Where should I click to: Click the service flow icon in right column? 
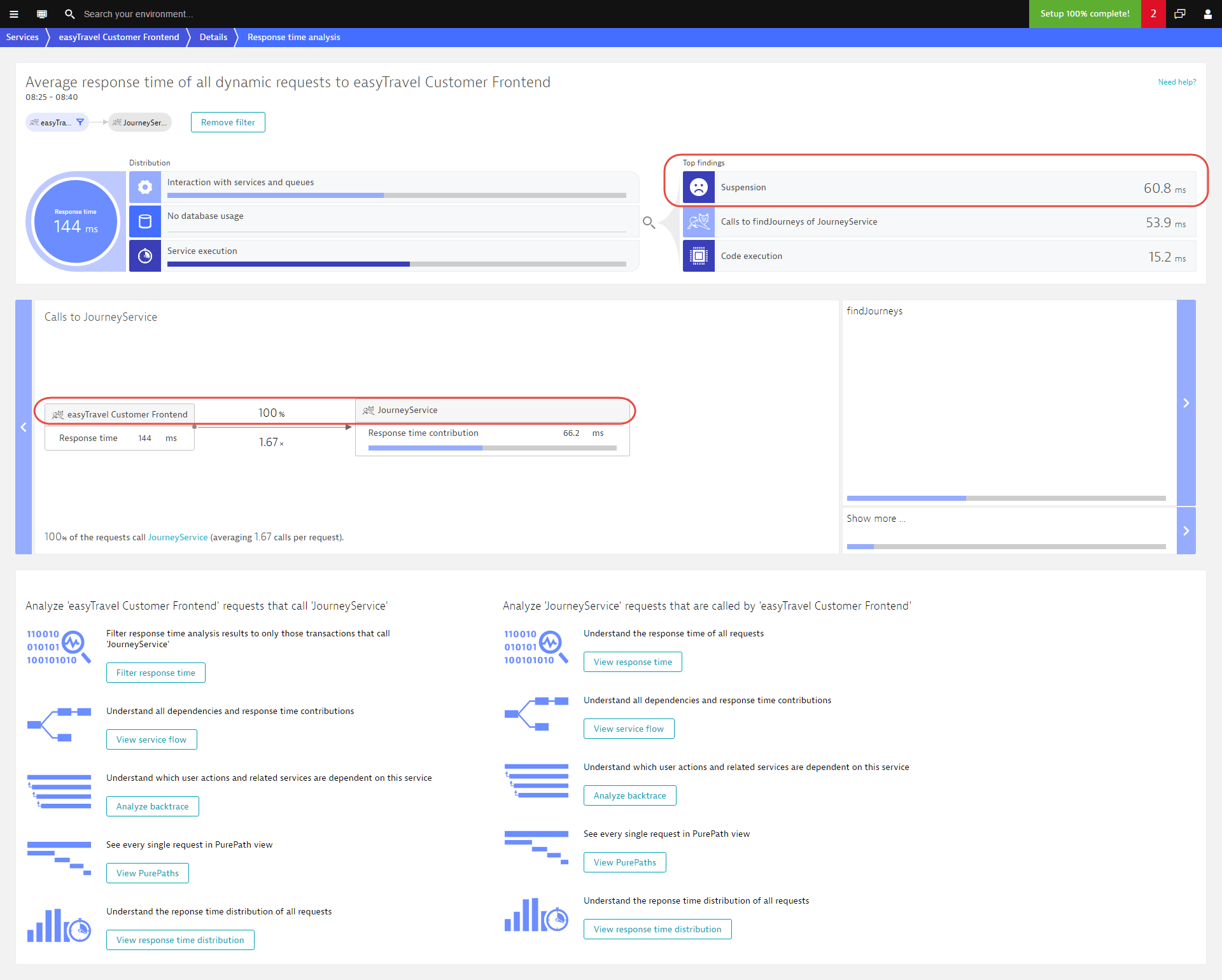(x=536, y=714)
